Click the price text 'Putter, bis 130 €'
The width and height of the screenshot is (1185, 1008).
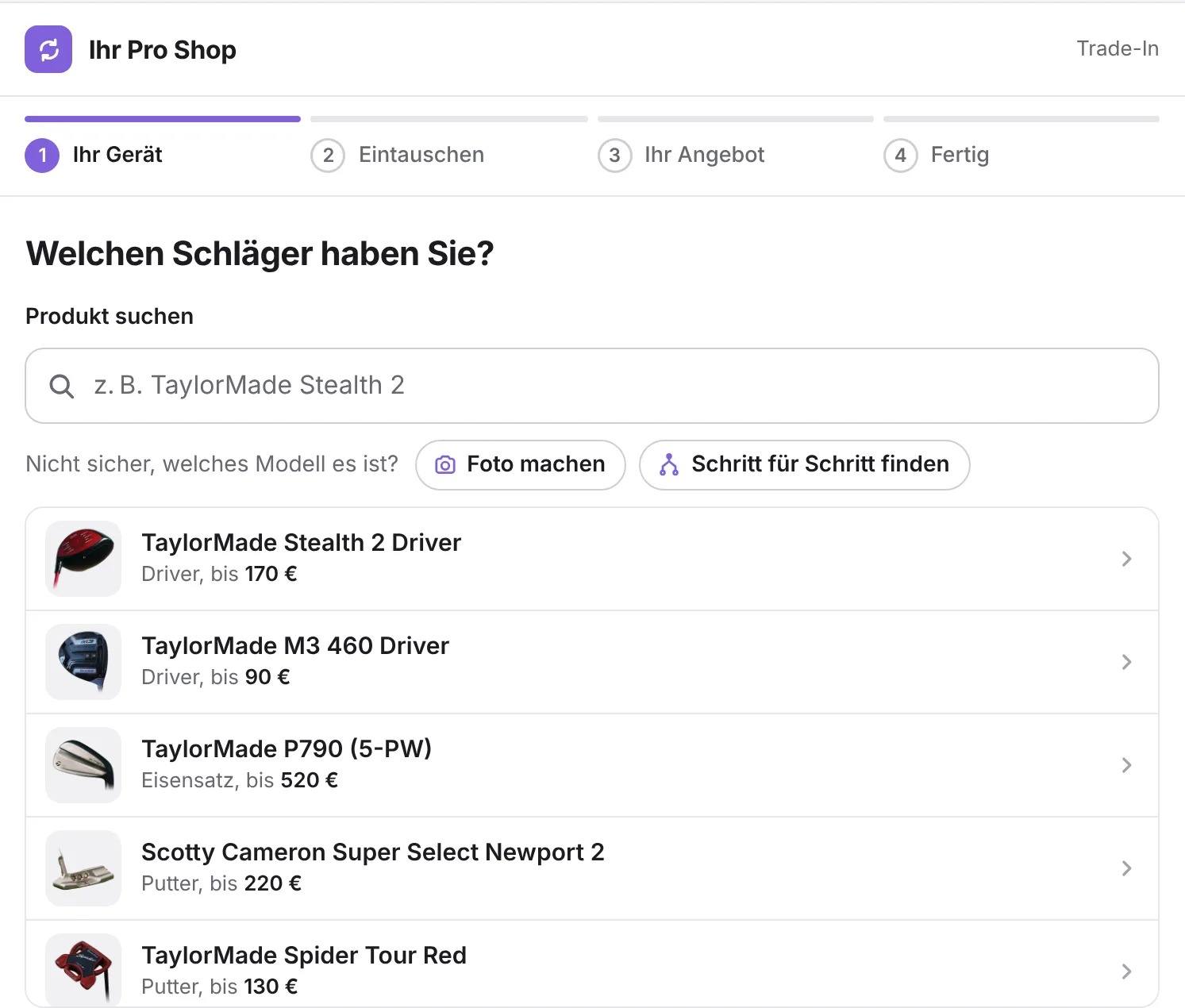pos(220,987)
